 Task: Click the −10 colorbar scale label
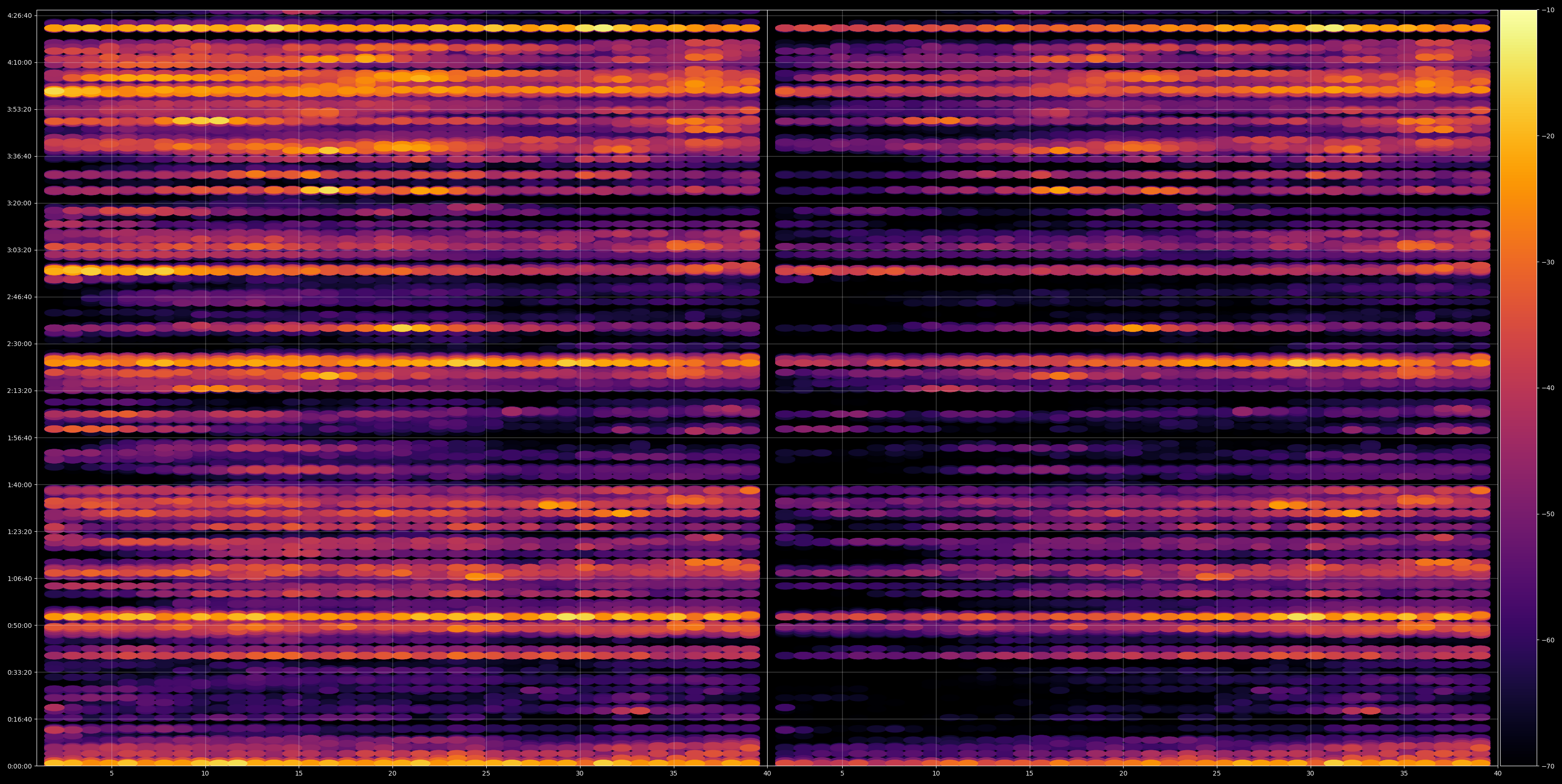1548,10
